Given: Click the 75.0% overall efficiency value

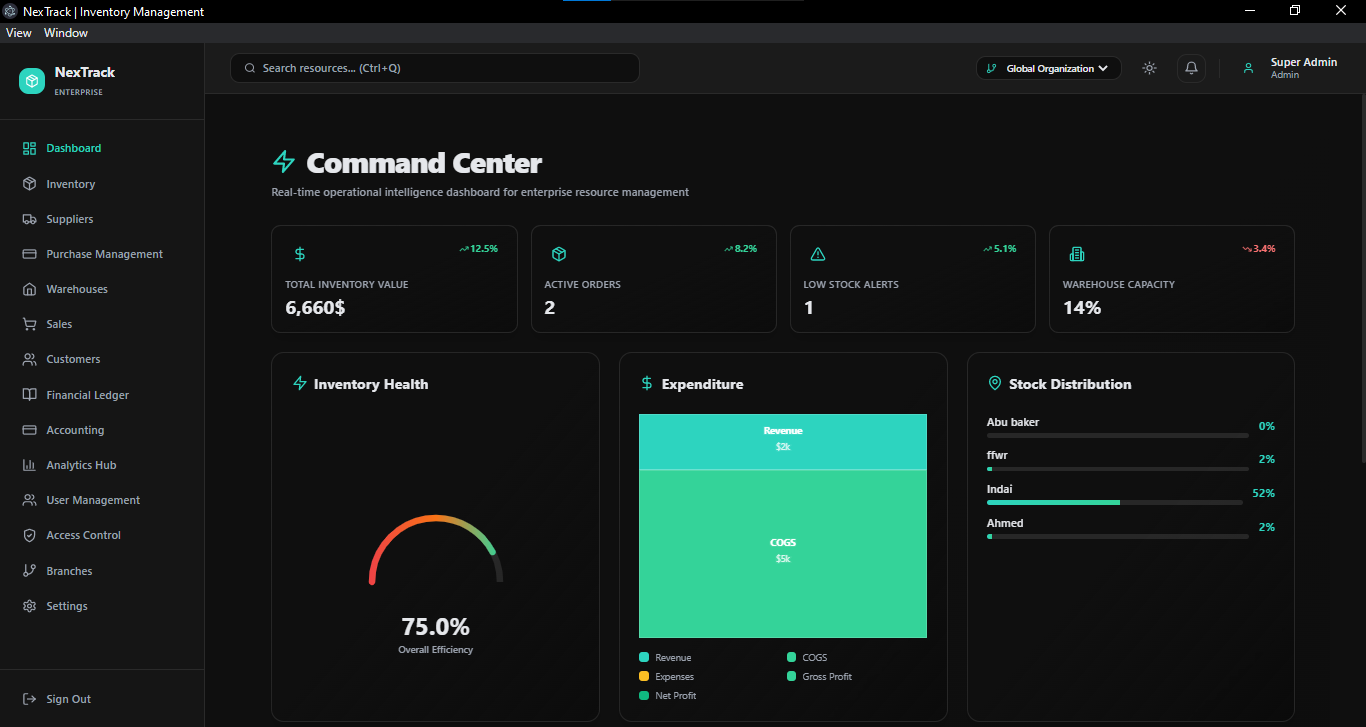Looking at the screenshot, I should tap(435, 627).
